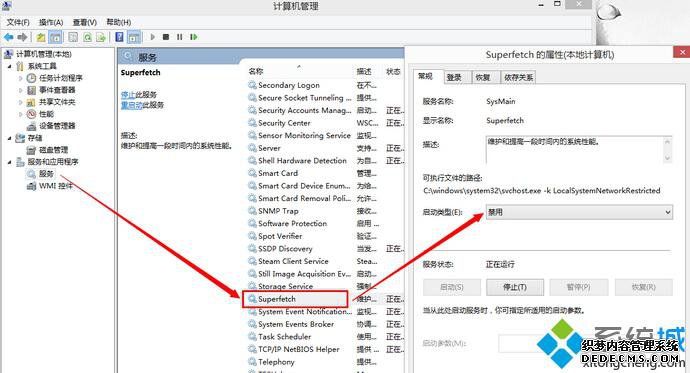Collapse the 服务和应用程序 tree node
This screenshot has width=690, height=373.
(x=9, y=162)
